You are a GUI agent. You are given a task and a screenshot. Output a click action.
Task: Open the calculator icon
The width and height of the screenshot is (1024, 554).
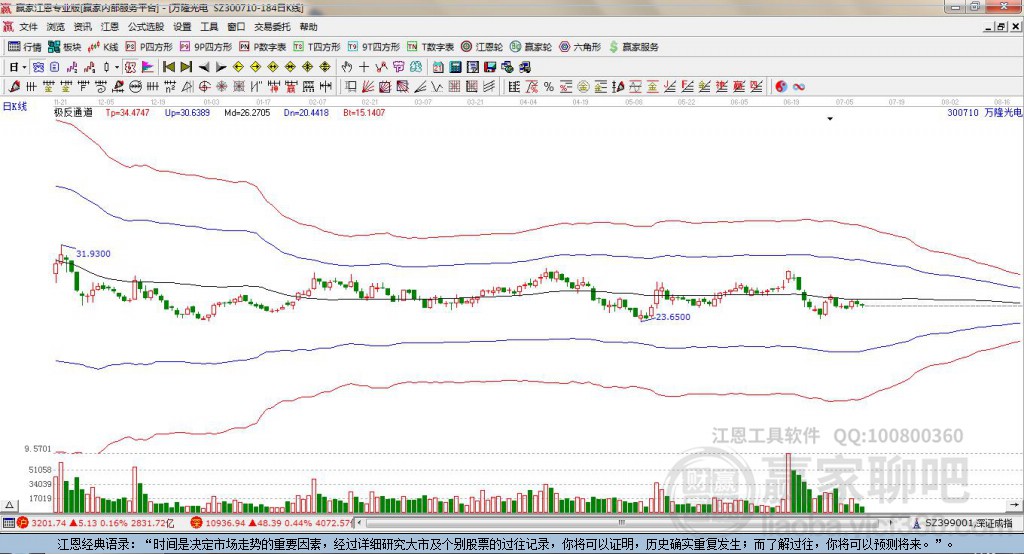455,67
